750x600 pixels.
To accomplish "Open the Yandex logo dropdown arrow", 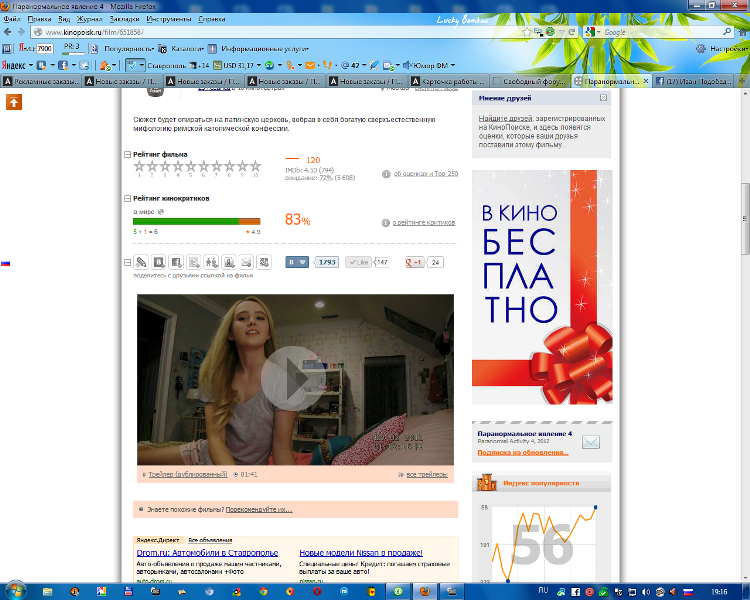I will [x=31, y=65].
